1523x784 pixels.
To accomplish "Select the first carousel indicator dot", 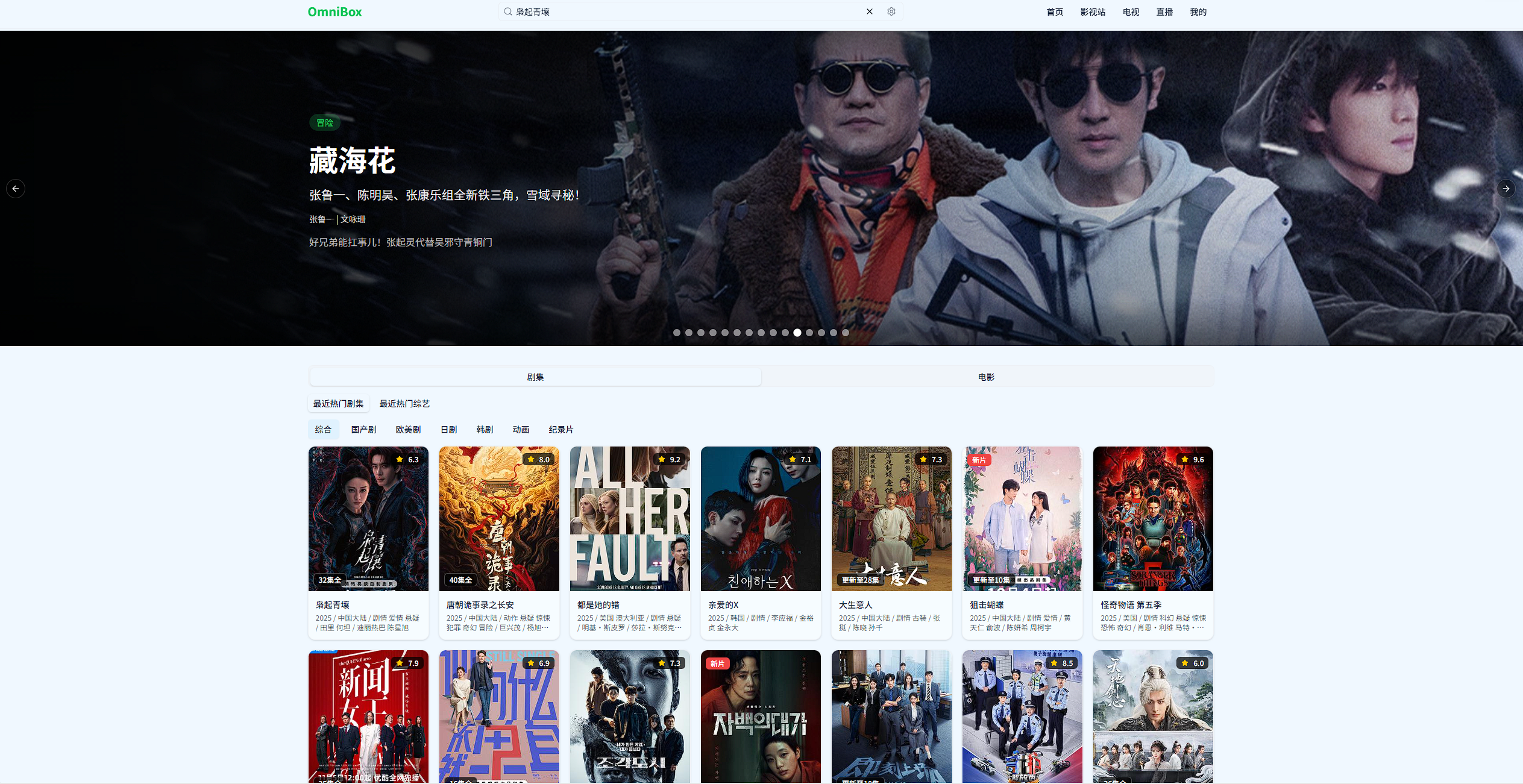I will (677, 333).
